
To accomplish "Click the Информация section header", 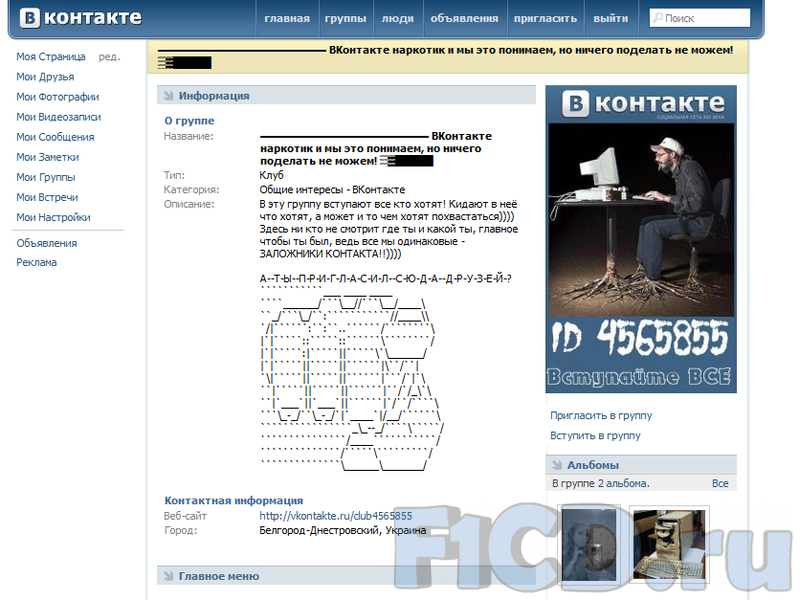I will (346, 95).
